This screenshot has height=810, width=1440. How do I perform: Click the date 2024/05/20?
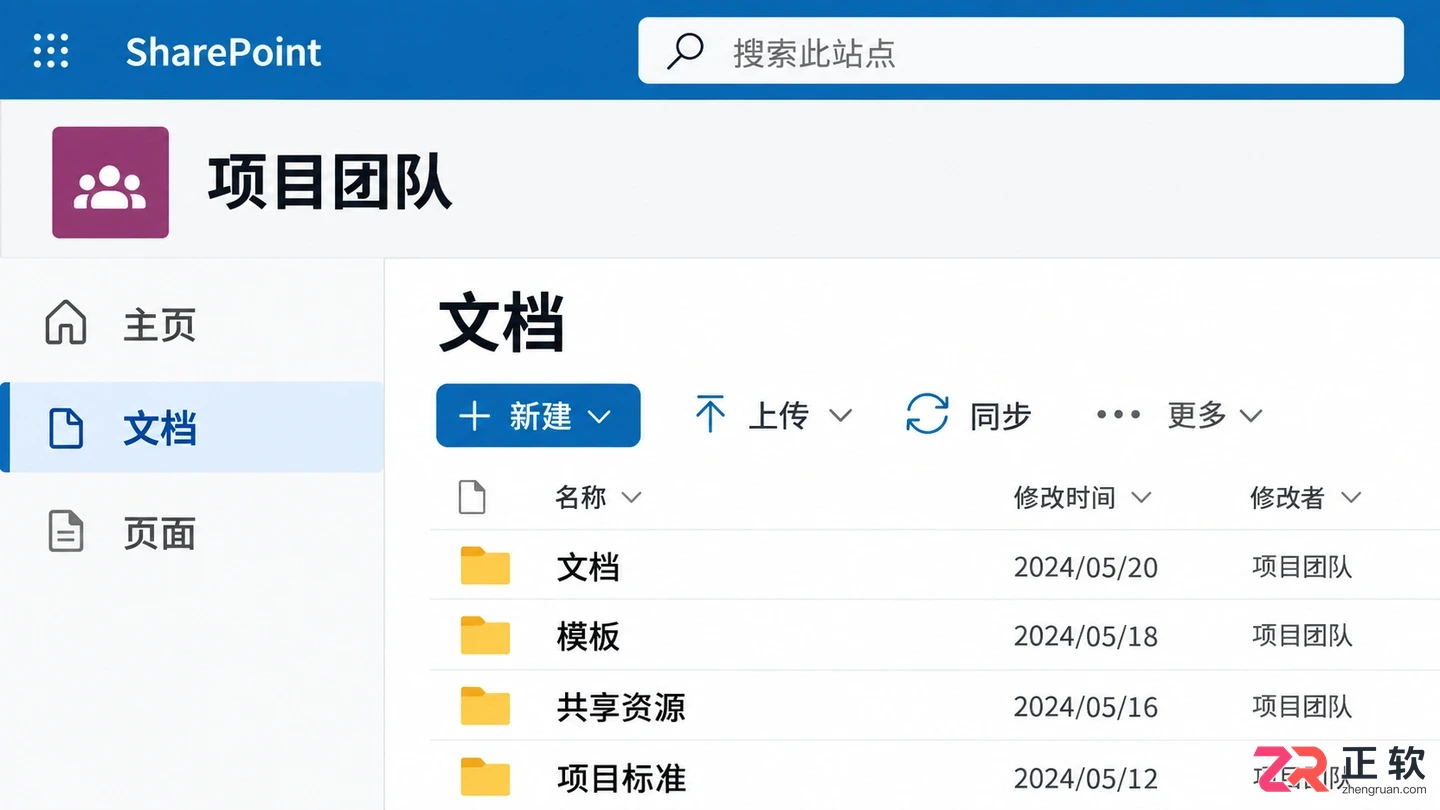click(1086, 567)
